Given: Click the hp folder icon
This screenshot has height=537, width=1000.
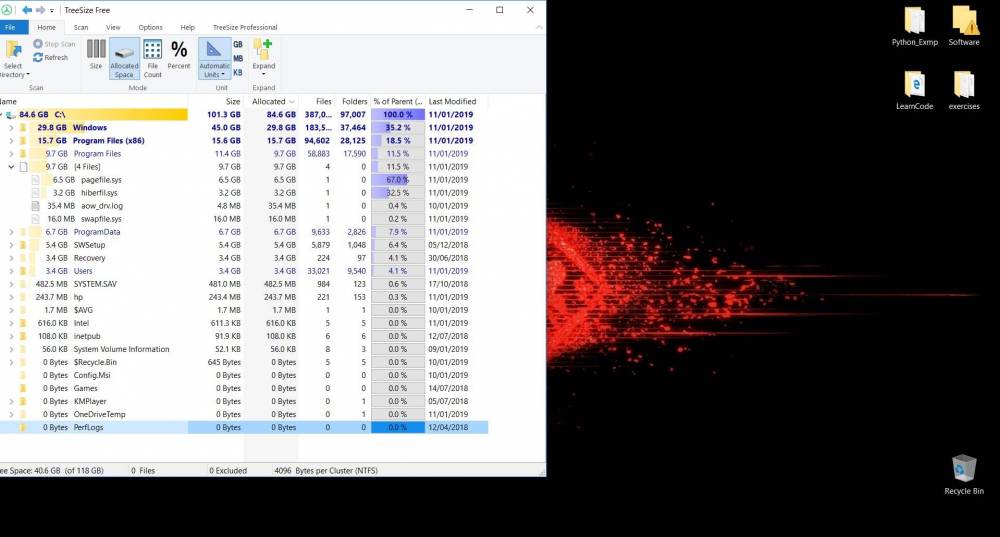Looking at the screenshot, I should tap(23, 297).
